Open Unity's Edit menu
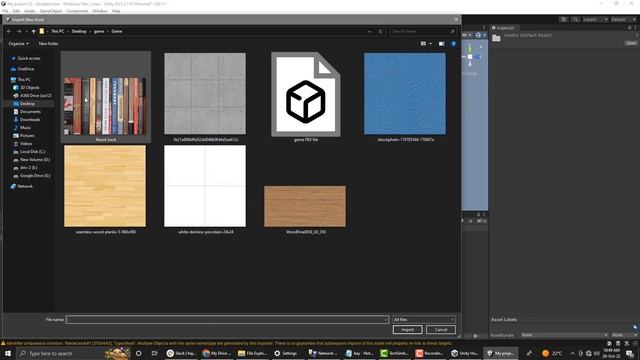This screenshot has width=640, height=360. pos(16,11)
